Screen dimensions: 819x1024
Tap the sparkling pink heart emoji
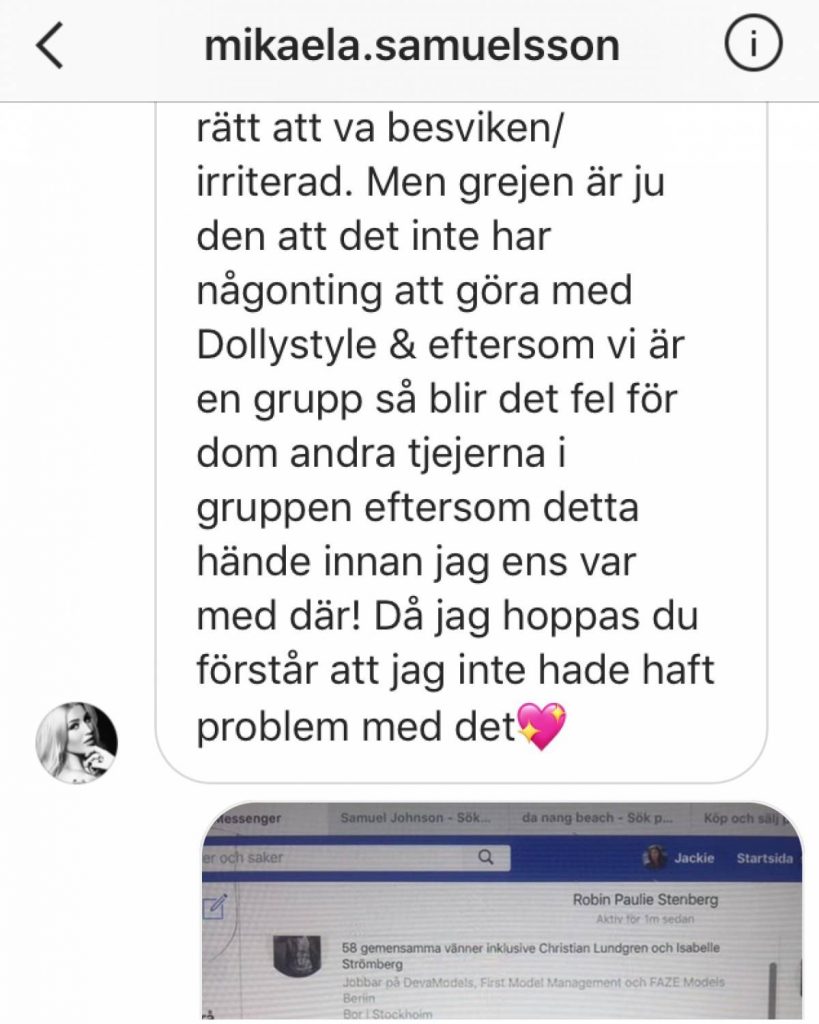(x=541, y=726)
